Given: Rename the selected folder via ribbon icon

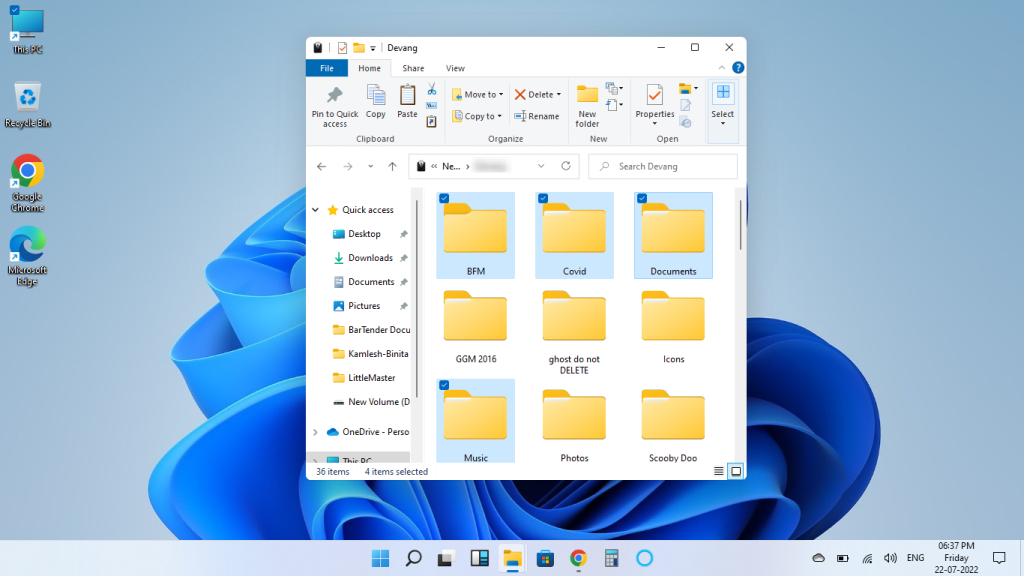Looking at the screenshot, I should click(538, 116).
